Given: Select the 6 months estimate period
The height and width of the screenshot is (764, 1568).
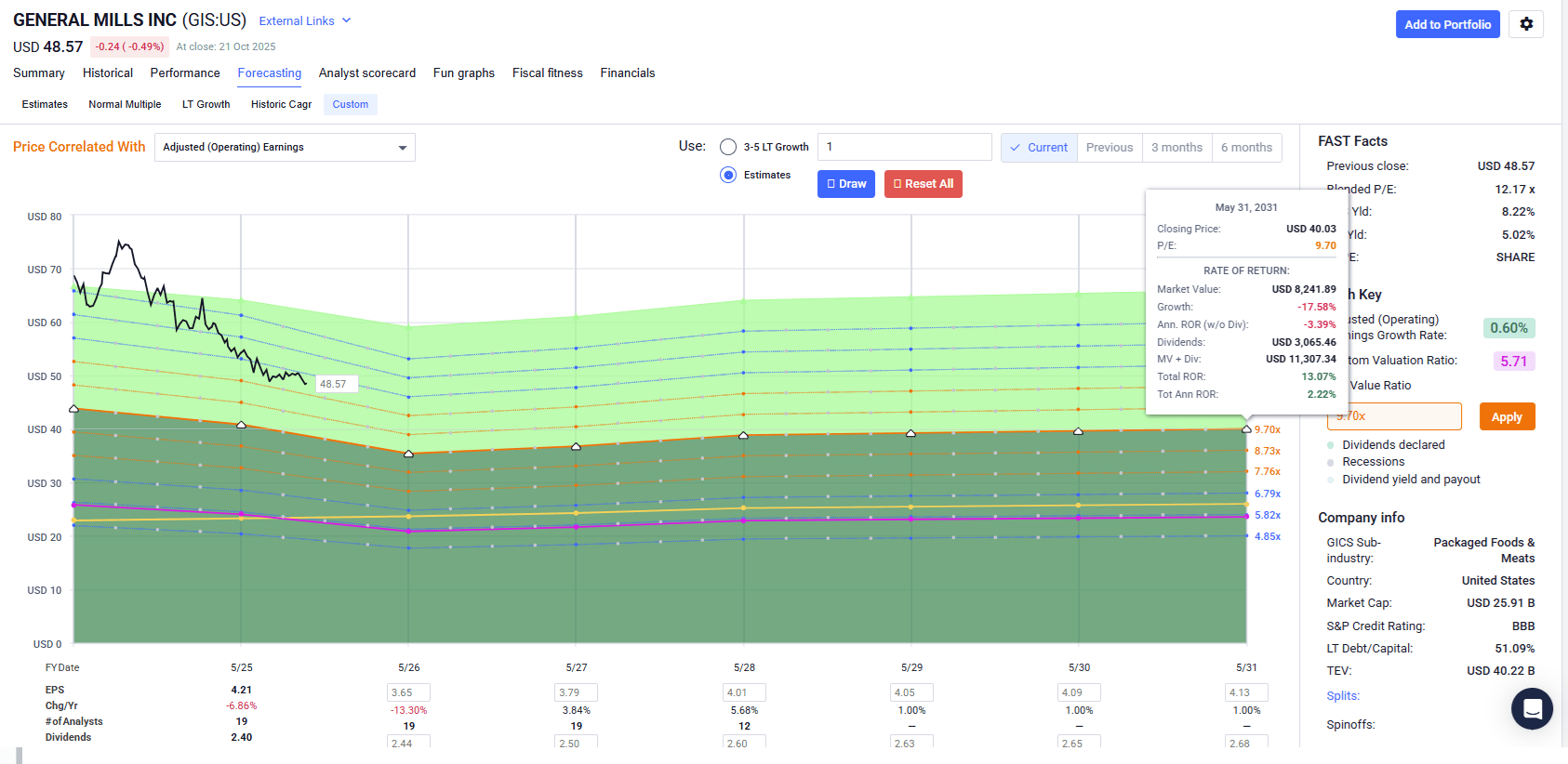Looking at the screenshot, I should pos(1246,147).
